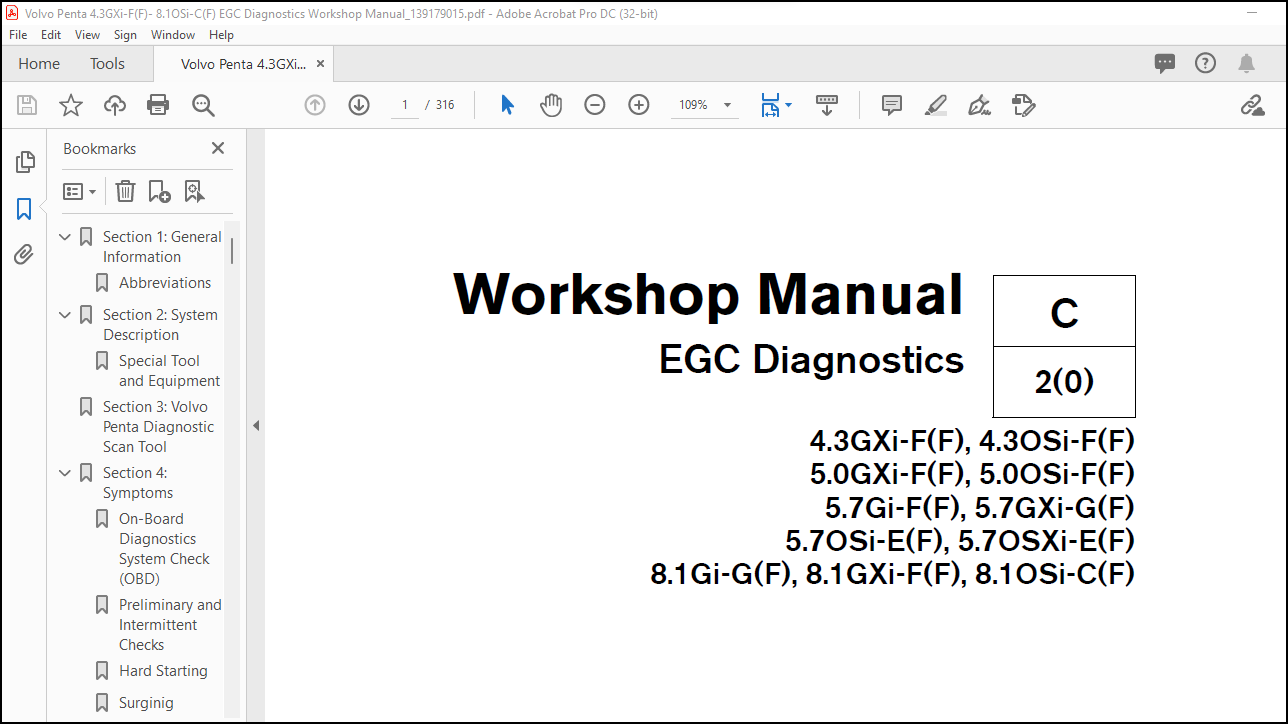Open the File menu
The height and width of the screenshot is (724, 1288).
pos(18,34)
